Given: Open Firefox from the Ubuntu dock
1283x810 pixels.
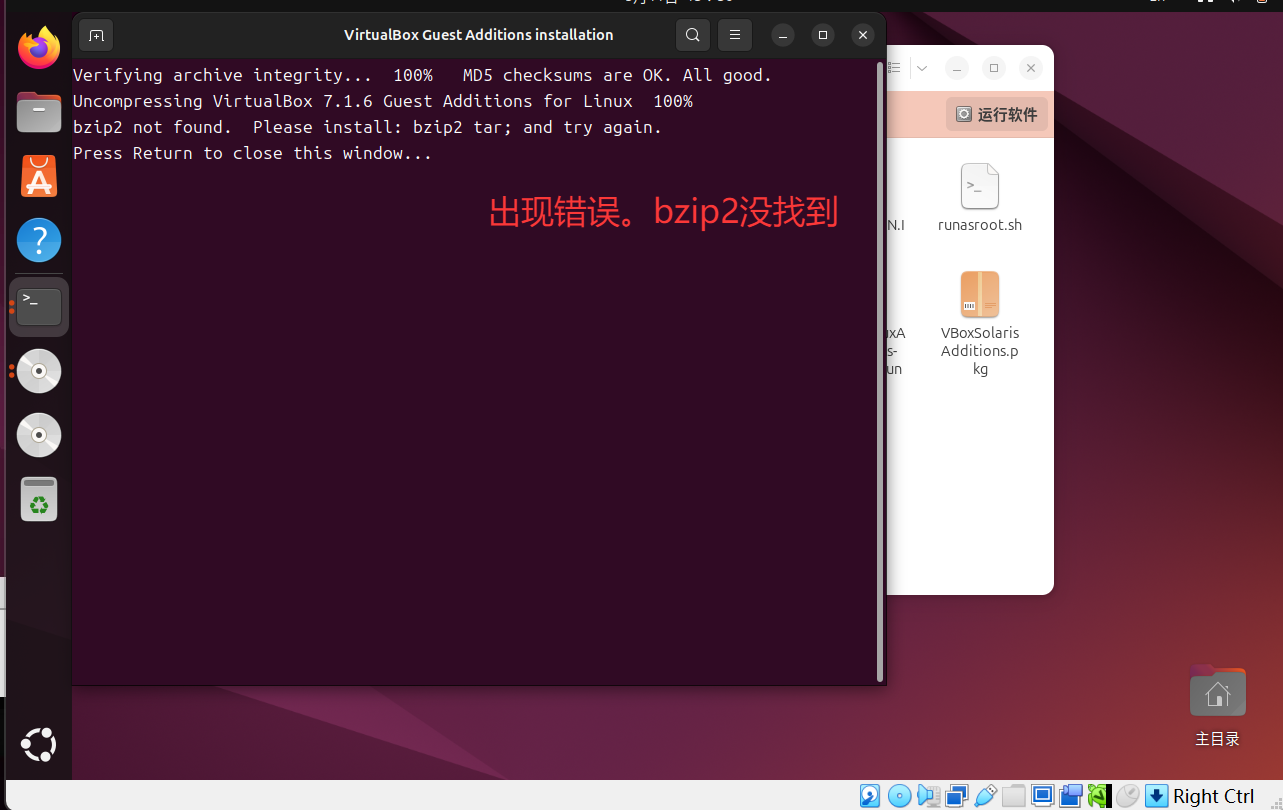Looking at the screenshot, I should [x=39, y=48].
